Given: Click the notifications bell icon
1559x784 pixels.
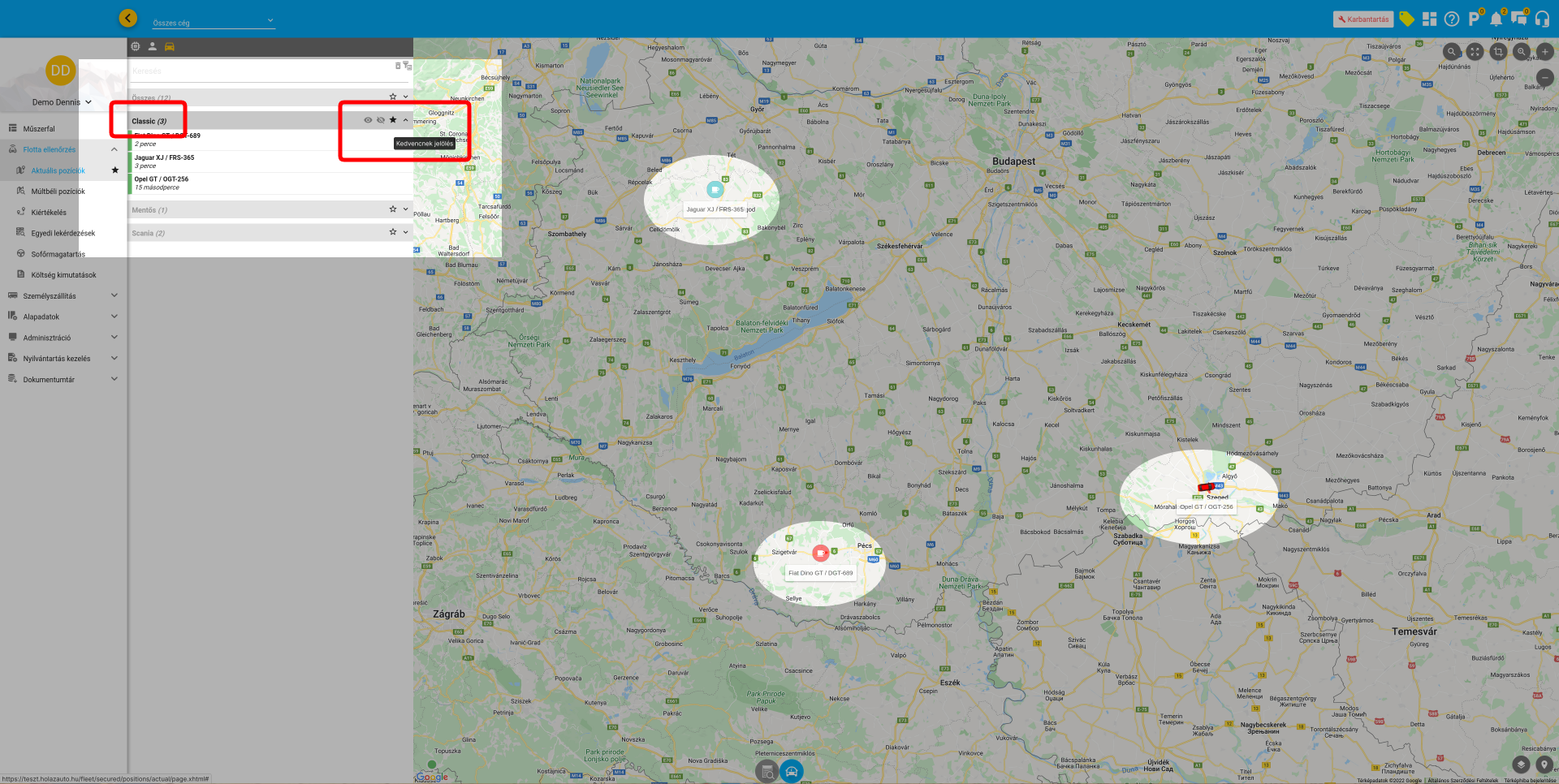Looking at the screenshot, I should 1496,19.
